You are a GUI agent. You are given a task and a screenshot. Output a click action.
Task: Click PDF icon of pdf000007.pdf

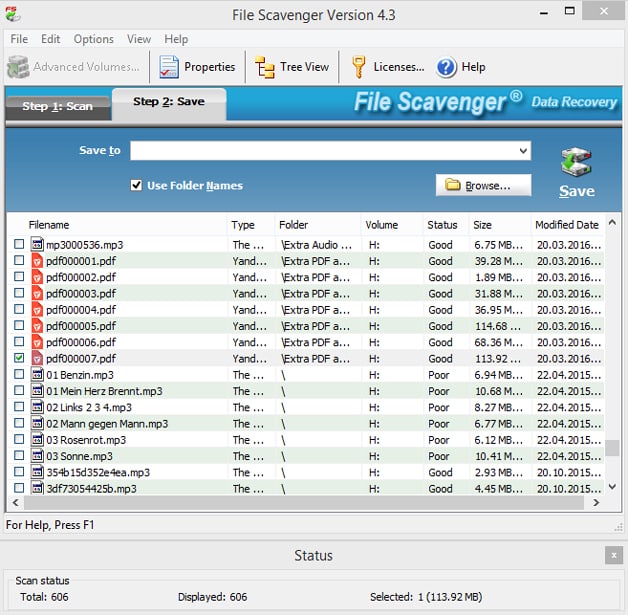click(37, 358)
